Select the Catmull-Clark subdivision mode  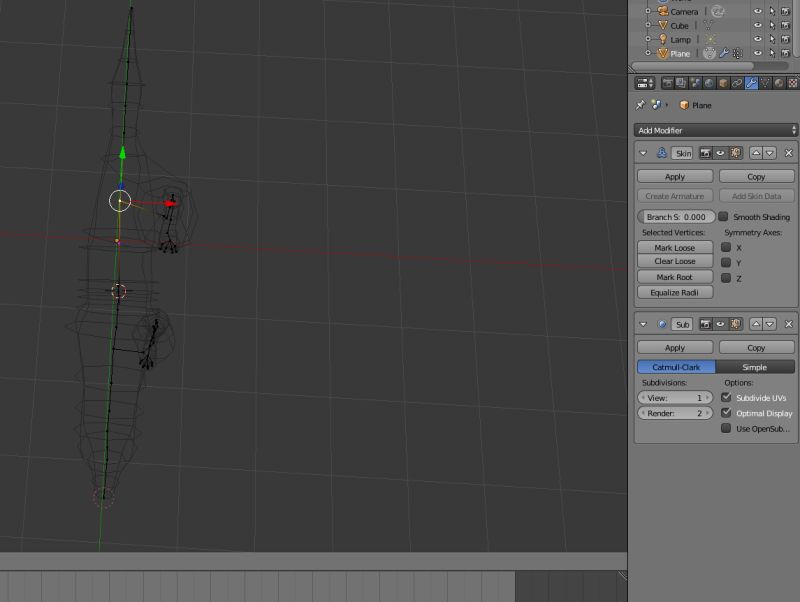pos(675,367)
